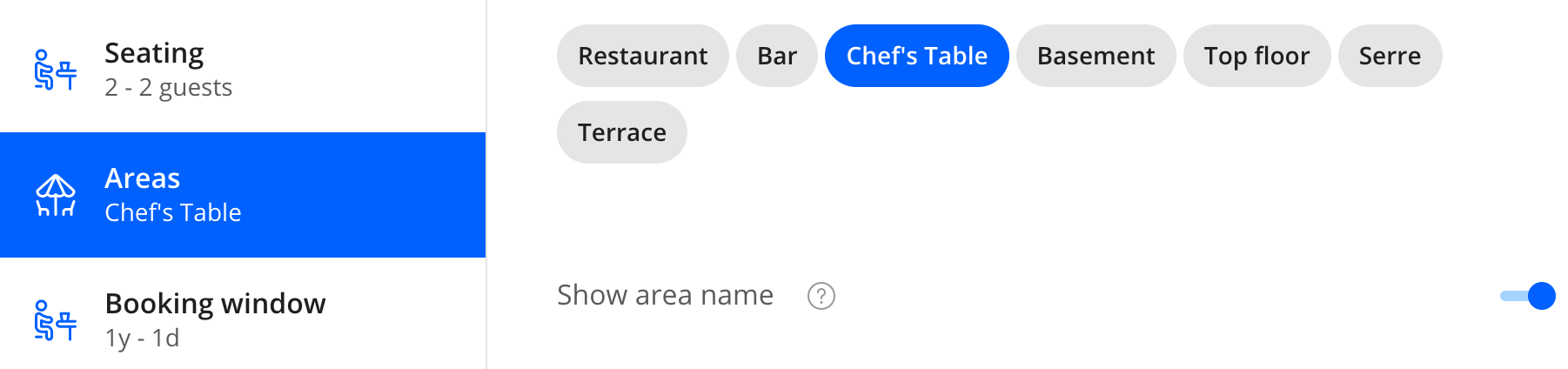Image resolution: width=1568 pixels, height=369 pixels.
Task: Choose the Basement area chip
Action: pos(1096,56)
